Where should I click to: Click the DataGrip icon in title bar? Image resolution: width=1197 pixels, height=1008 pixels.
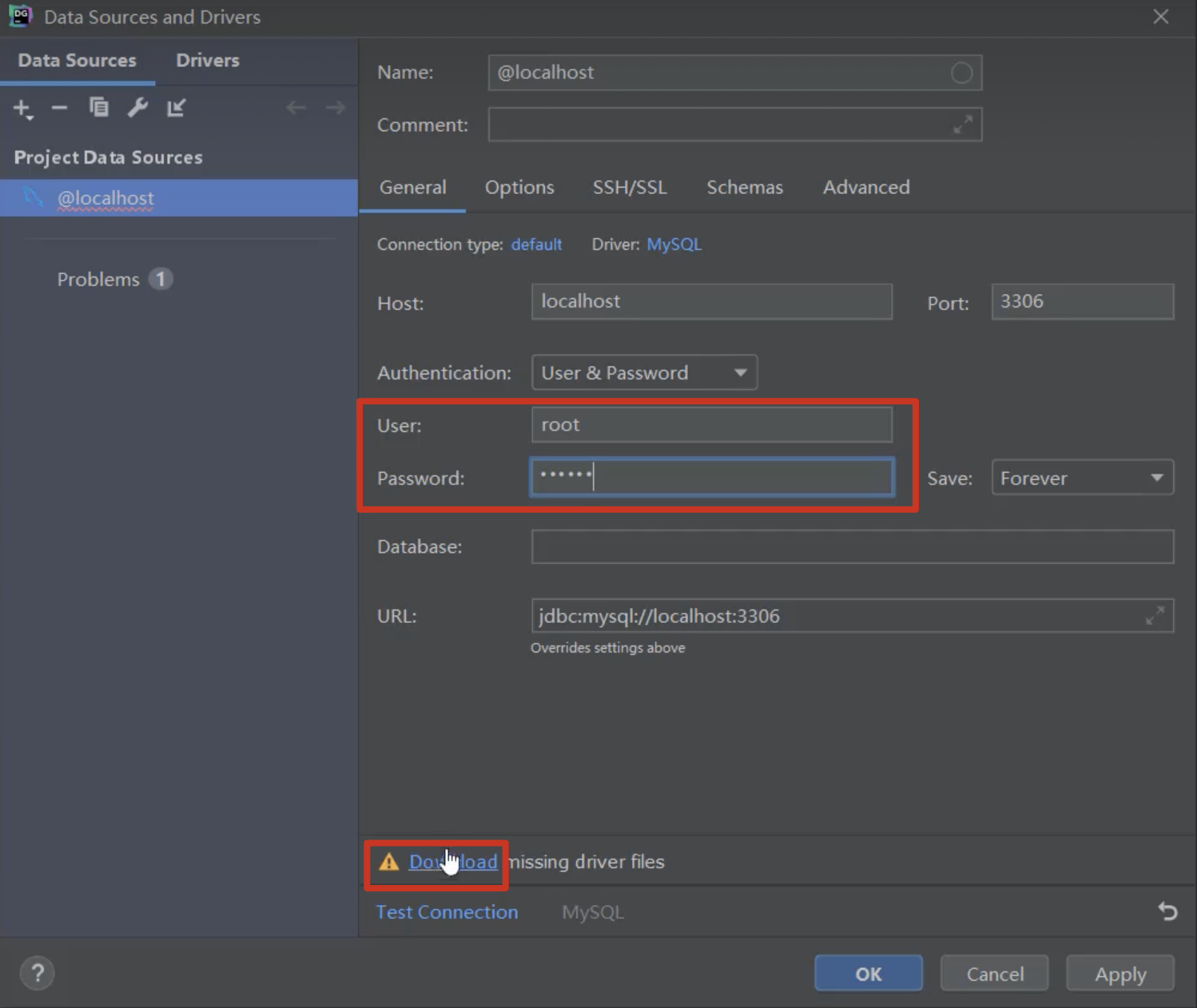click(x=20, y=16)
